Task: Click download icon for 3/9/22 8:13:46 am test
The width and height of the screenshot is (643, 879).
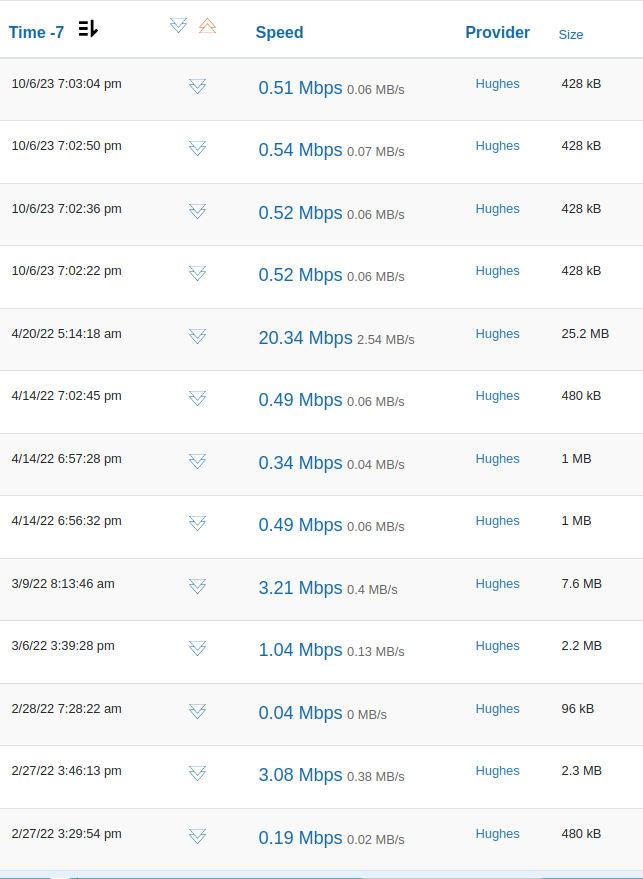Action: 197,587
